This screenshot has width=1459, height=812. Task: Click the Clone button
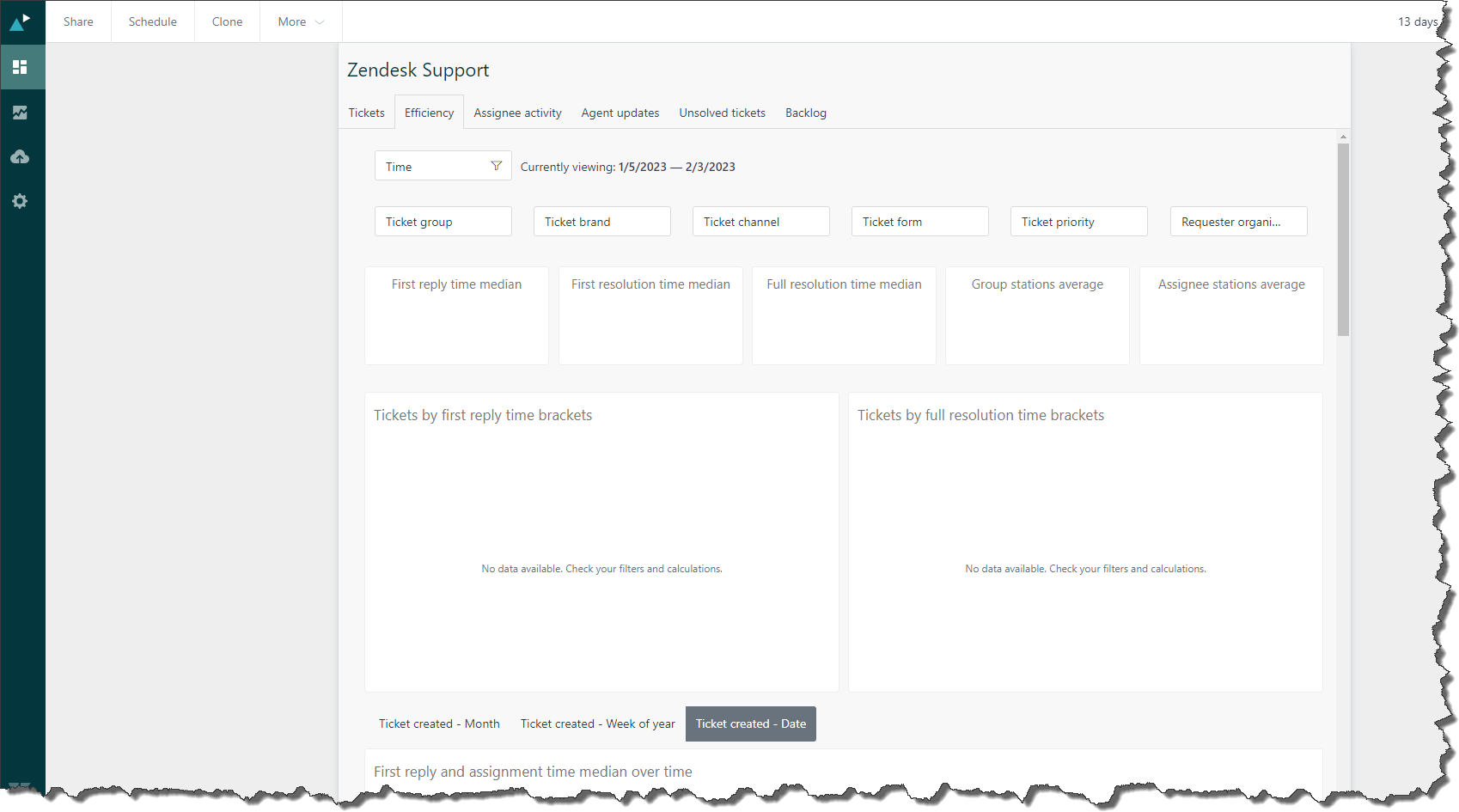tap(227, 21)
